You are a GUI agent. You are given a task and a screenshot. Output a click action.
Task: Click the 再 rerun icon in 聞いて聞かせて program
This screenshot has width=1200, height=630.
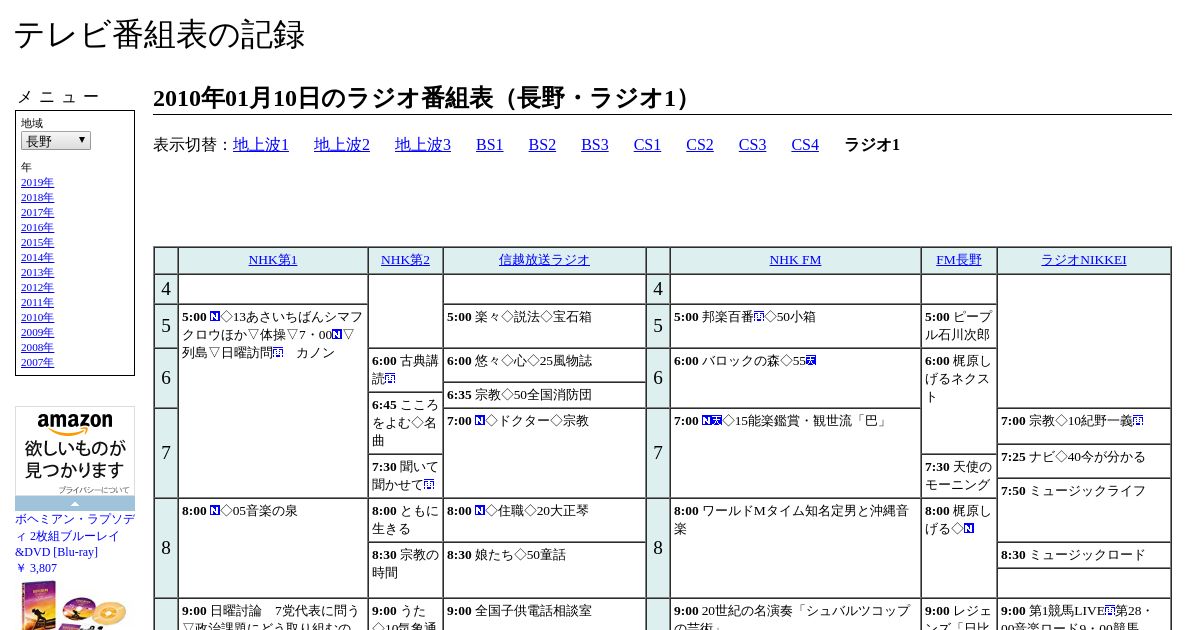pyautogui.click(x=429, y=485)
